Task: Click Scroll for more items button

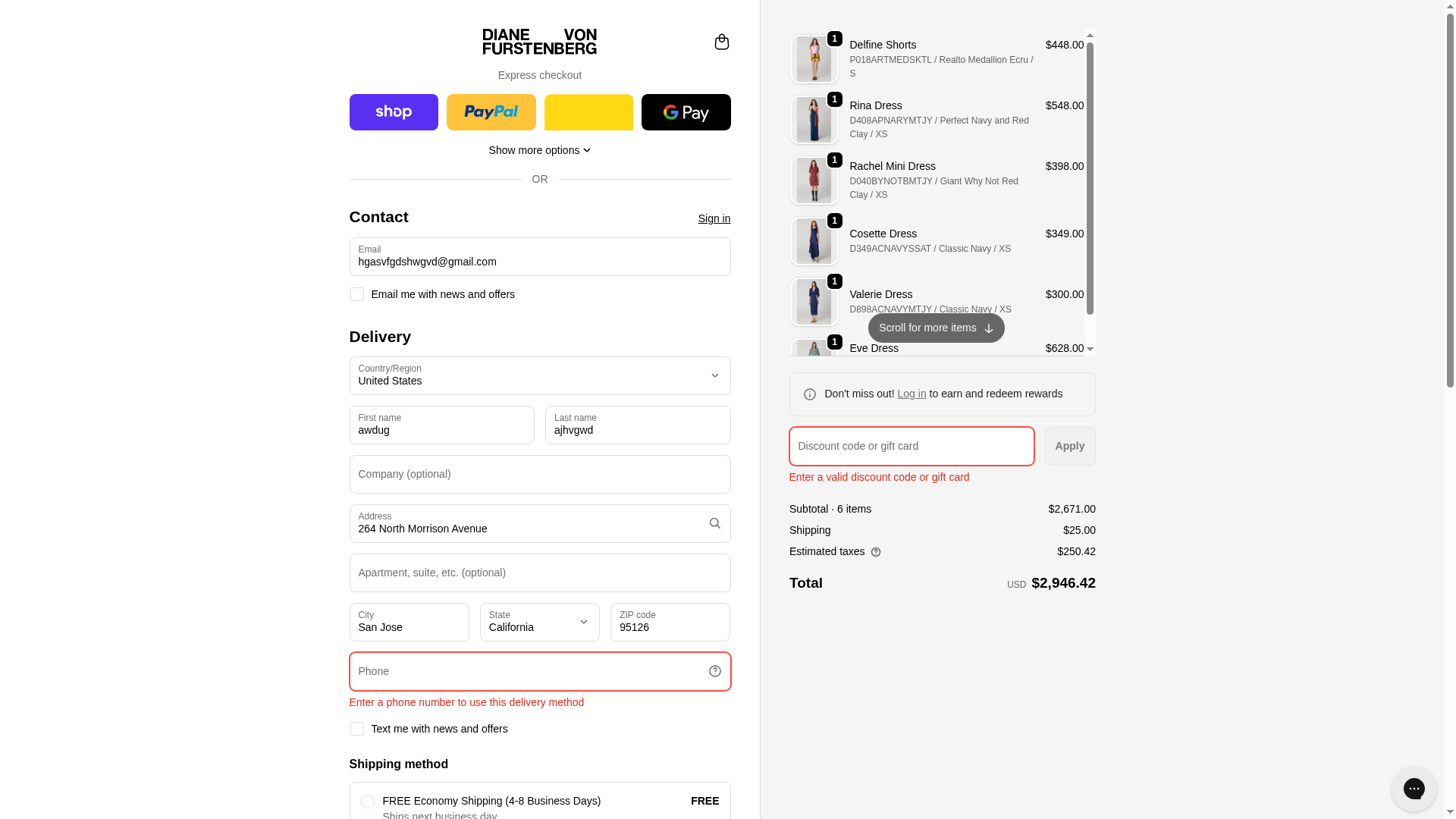Action: 936,328
